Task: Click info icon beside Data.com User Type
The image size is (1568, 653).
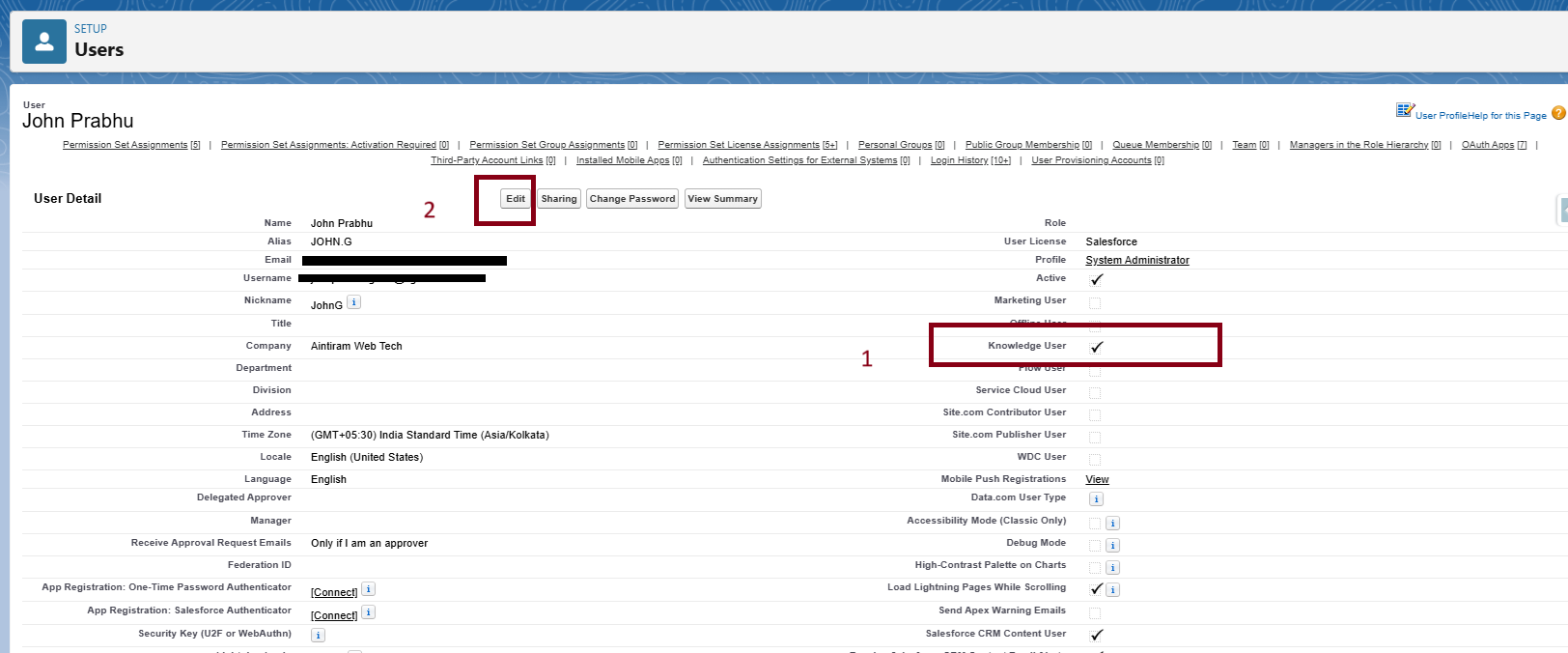Action: coord(1096,499)
